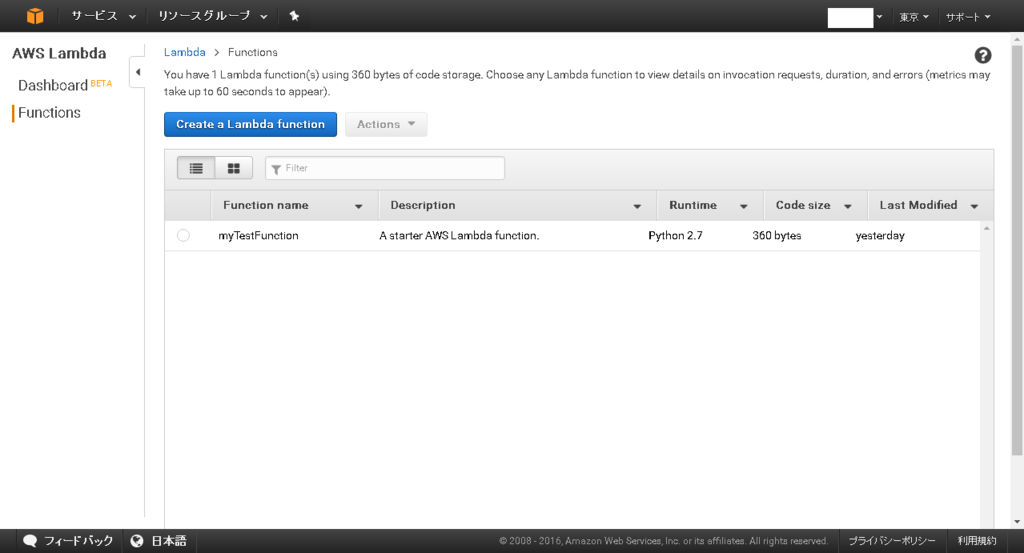
Task: Click into the Filter input field
Action: point(385,168)
